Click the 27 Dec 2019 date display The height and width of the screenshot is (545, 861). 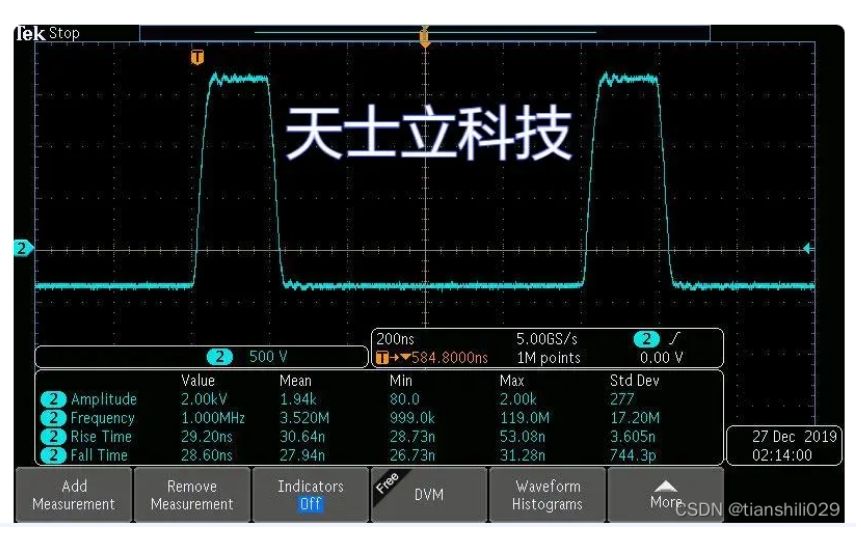pyautogui.click(x=794, y=437)
